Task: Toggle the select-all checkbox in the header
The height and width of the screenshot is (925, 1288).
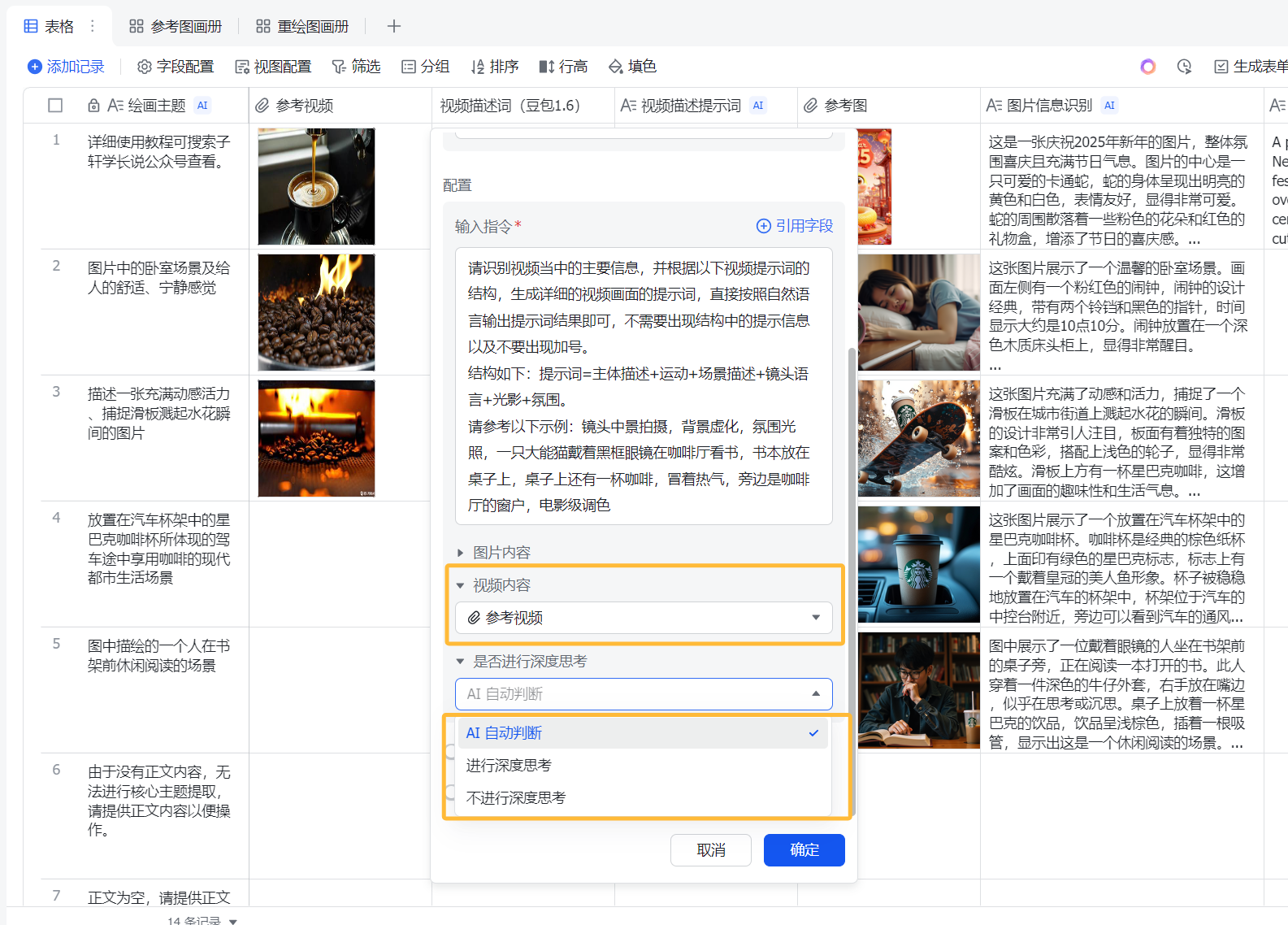Action: click(x=55, y=105)
